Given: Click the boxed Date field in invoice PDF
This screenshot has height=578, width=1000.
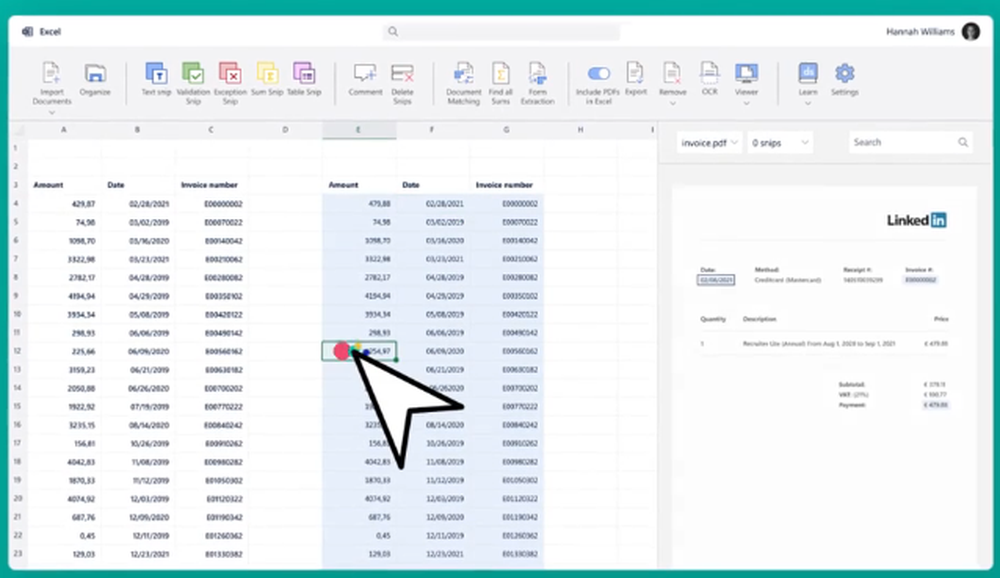Looking at the screenshot, I should click(716, 280).
